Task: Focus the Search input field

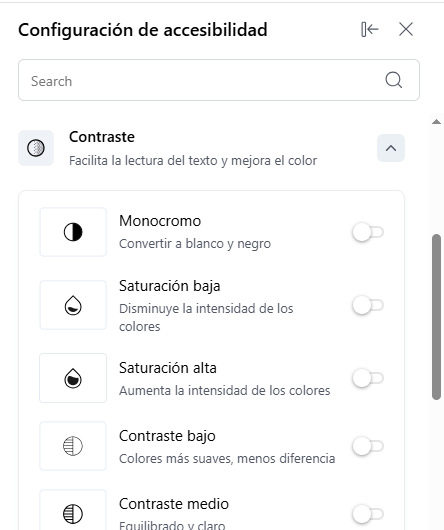Action: 219,80
